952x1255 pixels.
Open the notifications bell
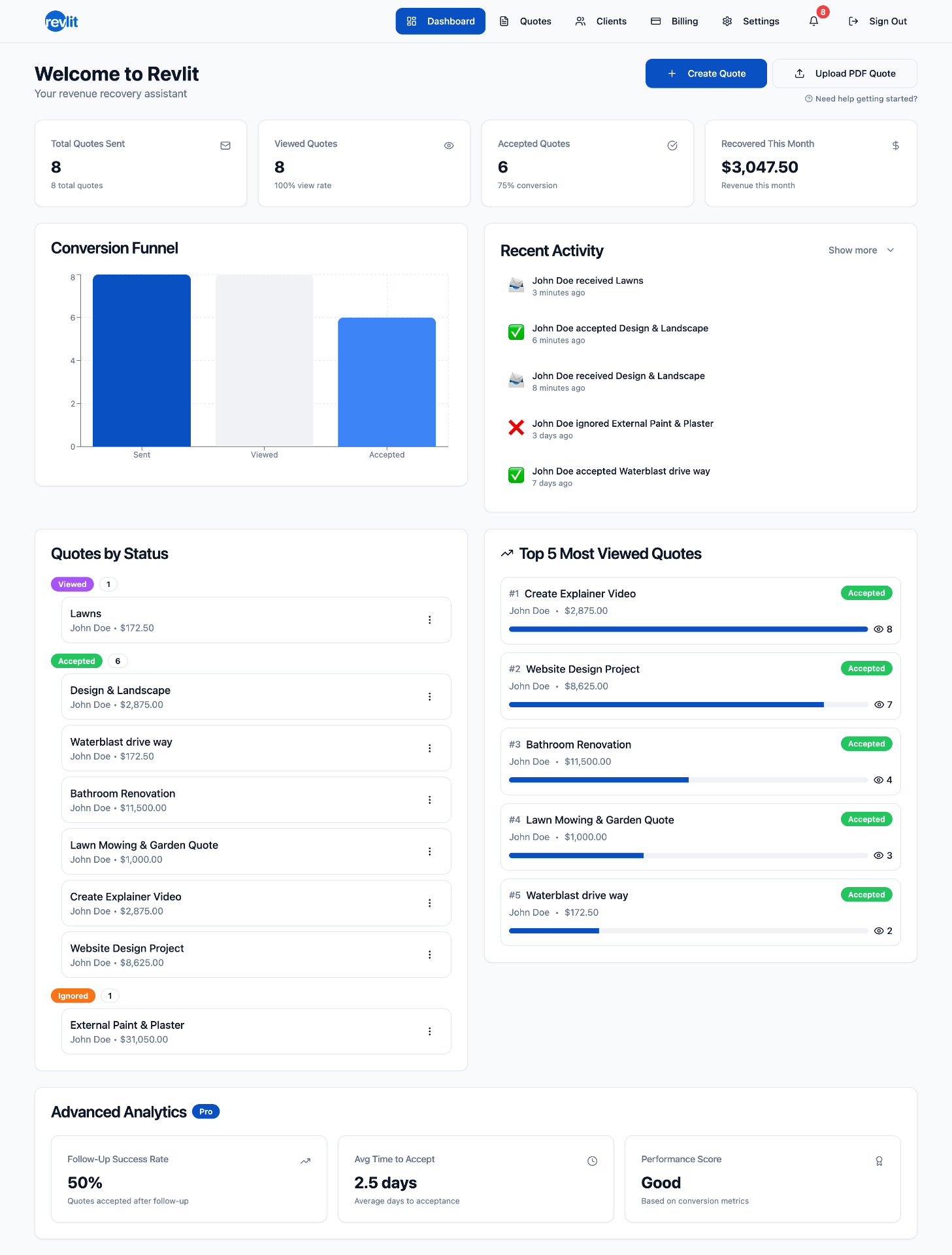[x=813, y=21]
